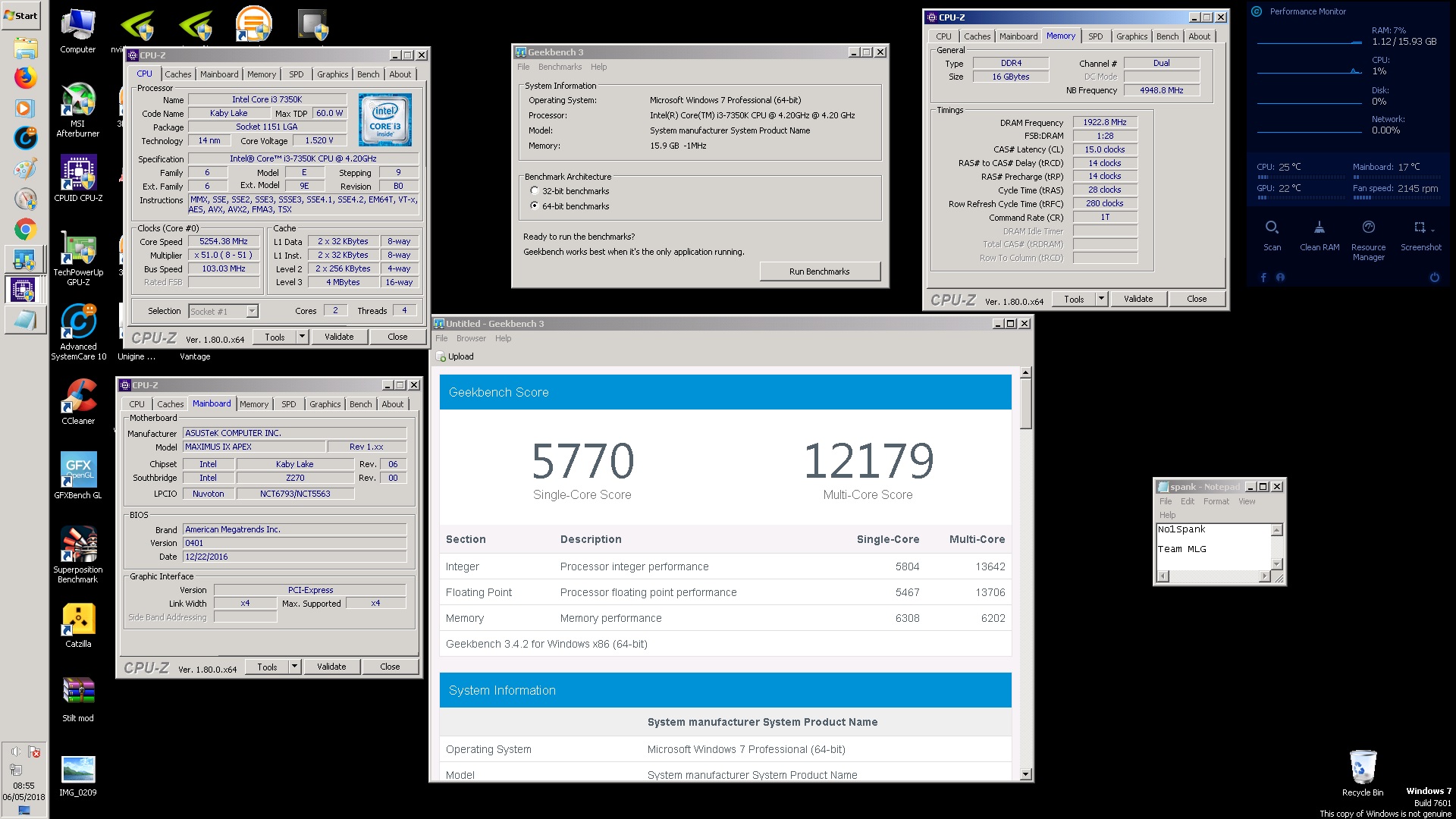Click Run Benchmarks button
The height and width of the screenshot is (819, 1456).
click(820, 271)
